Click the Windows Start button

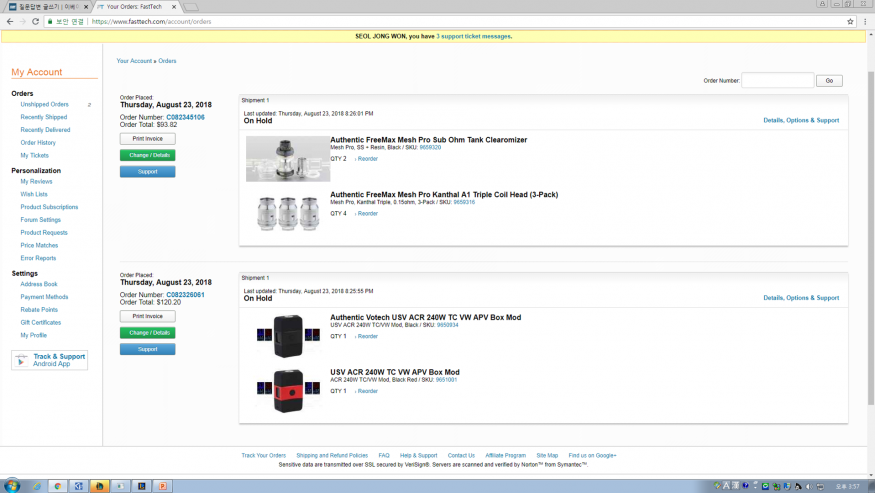(x=11, y=485)
